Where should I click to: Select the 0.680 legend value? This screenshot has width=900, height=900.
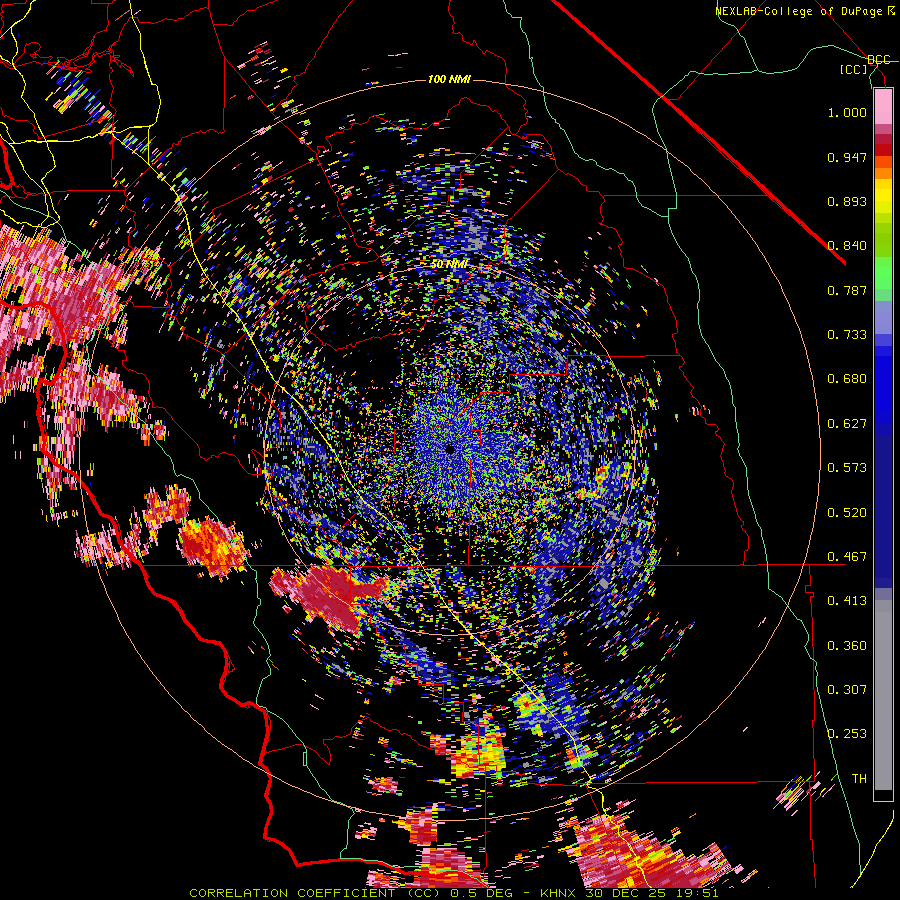click(847, 379)
